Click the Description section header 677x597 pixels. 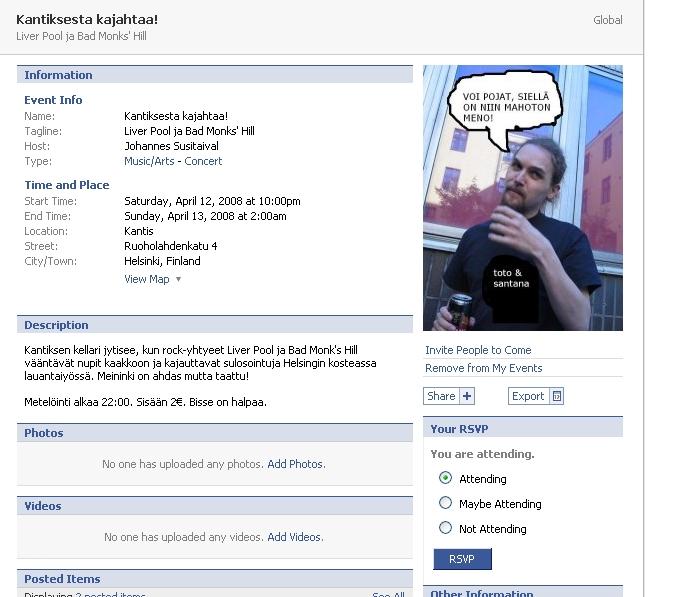coord(215,325)
